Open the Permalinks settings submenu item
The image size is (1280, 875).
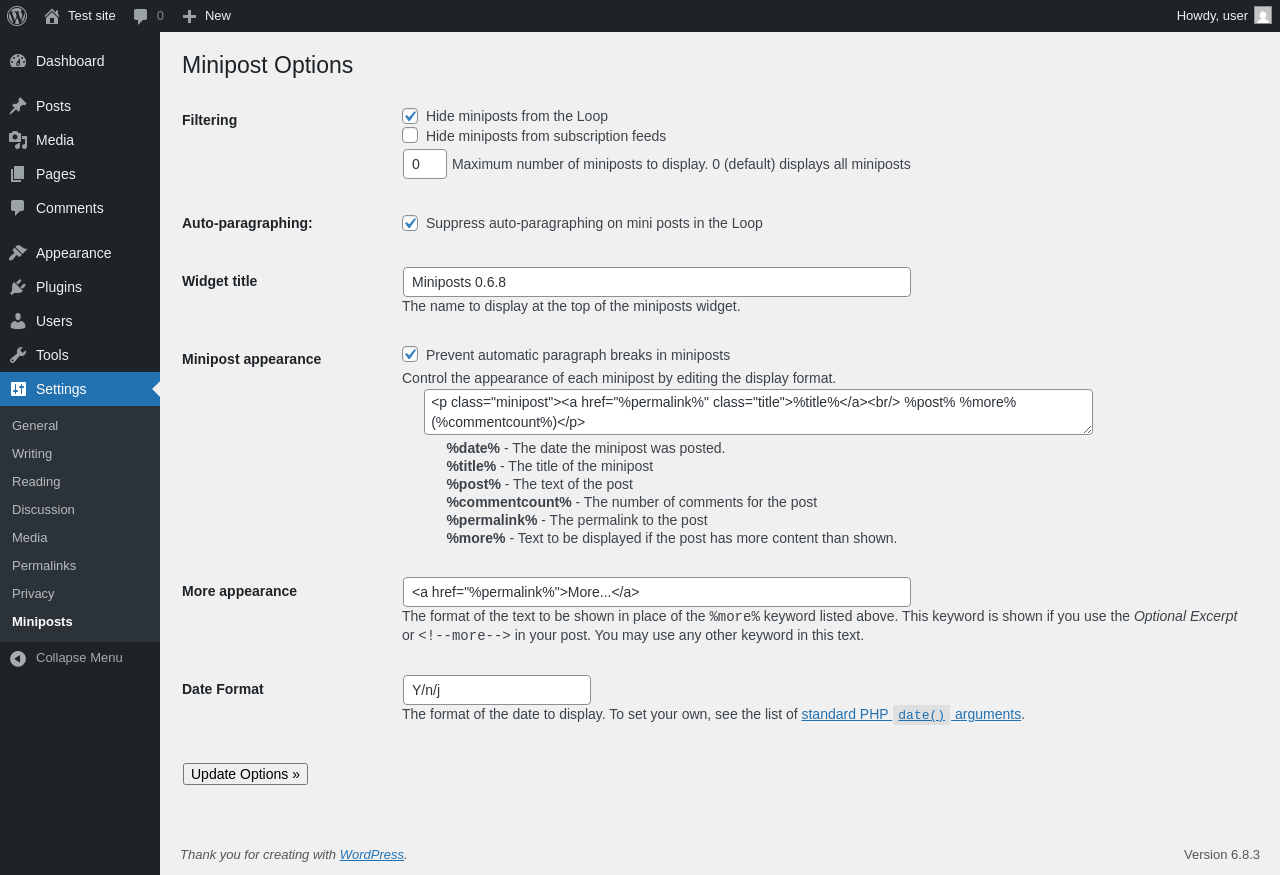[x=44, y=565]
